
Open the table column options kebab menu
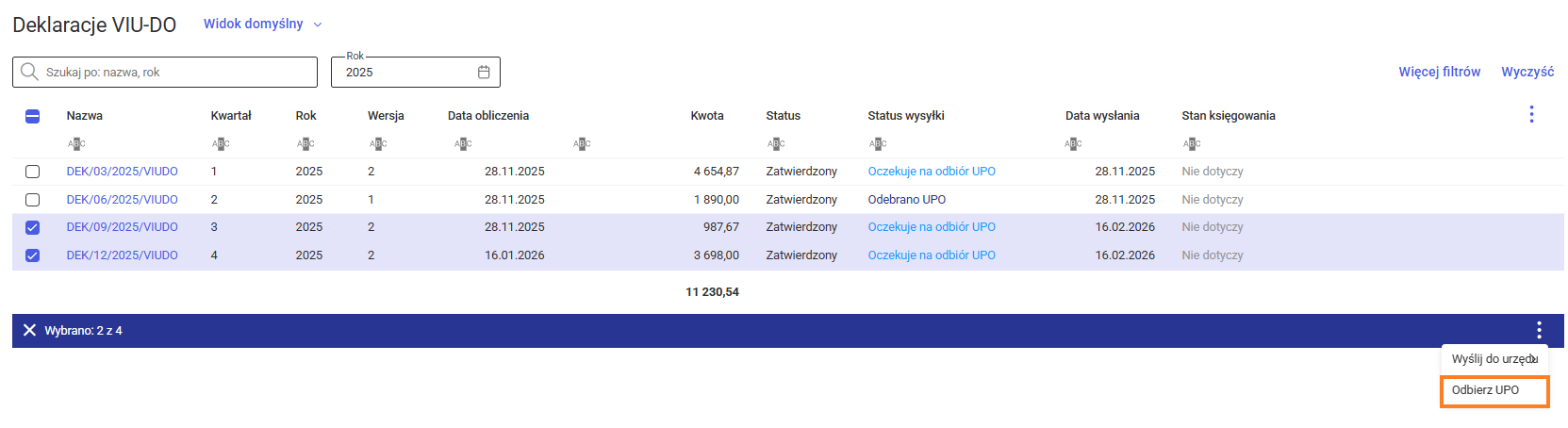pos(1531,115)
